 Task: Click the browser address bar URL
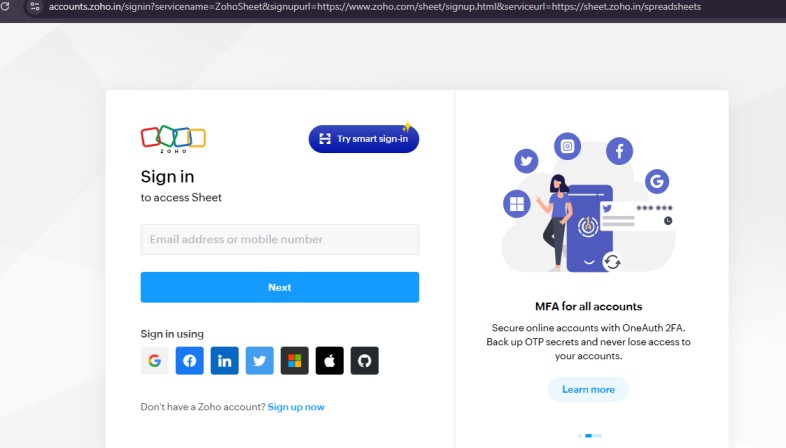(374, 7)
